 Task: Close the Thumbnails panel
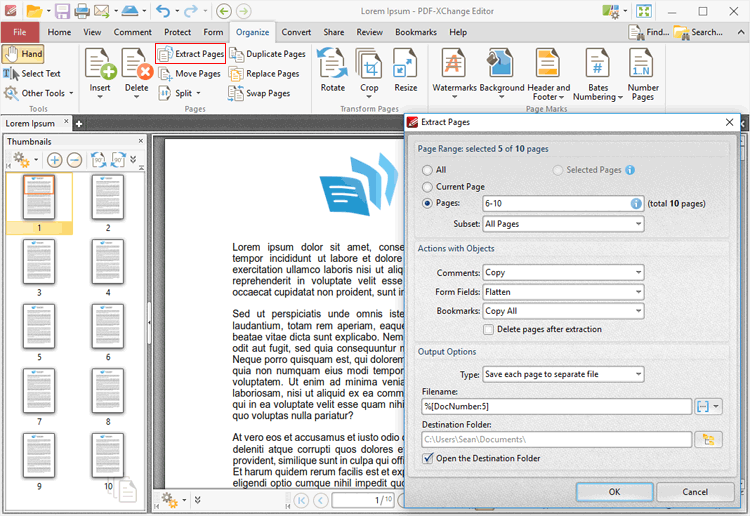(x=141, y=141)
